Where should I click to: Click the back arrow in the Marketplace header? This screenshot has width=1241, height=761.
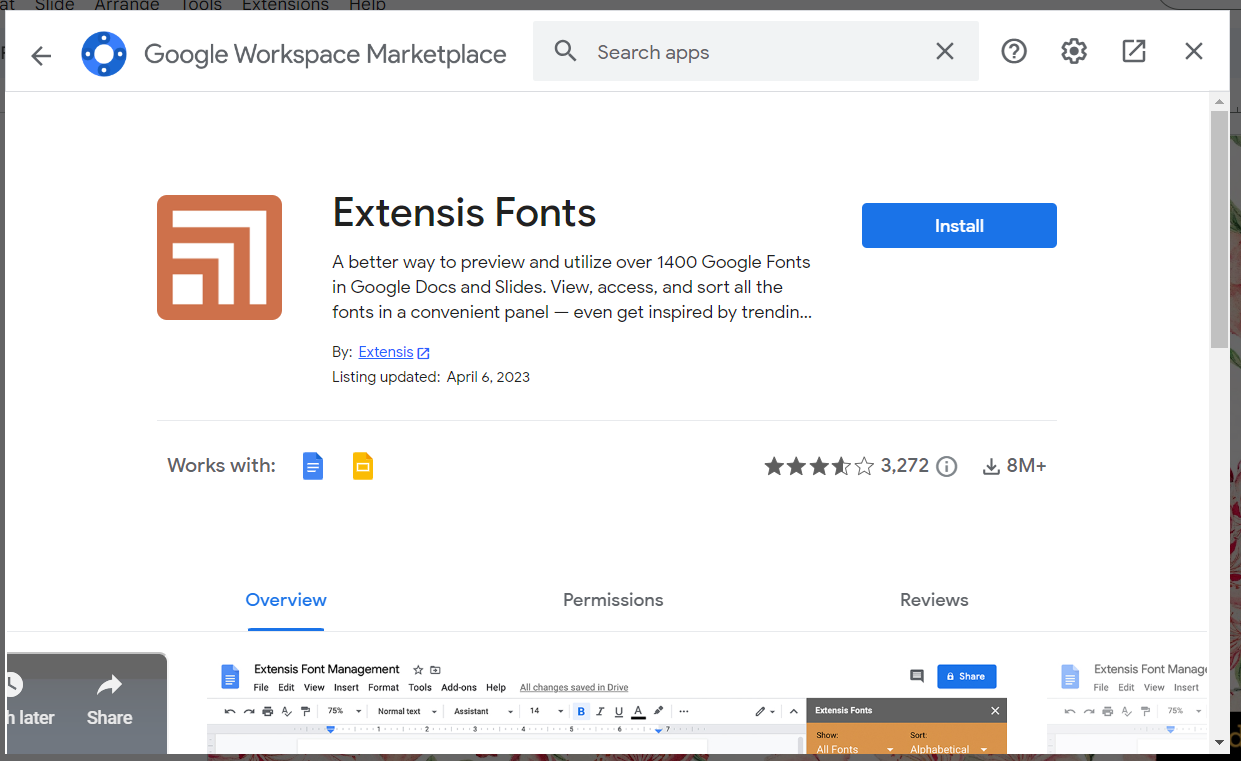point(40,55)
